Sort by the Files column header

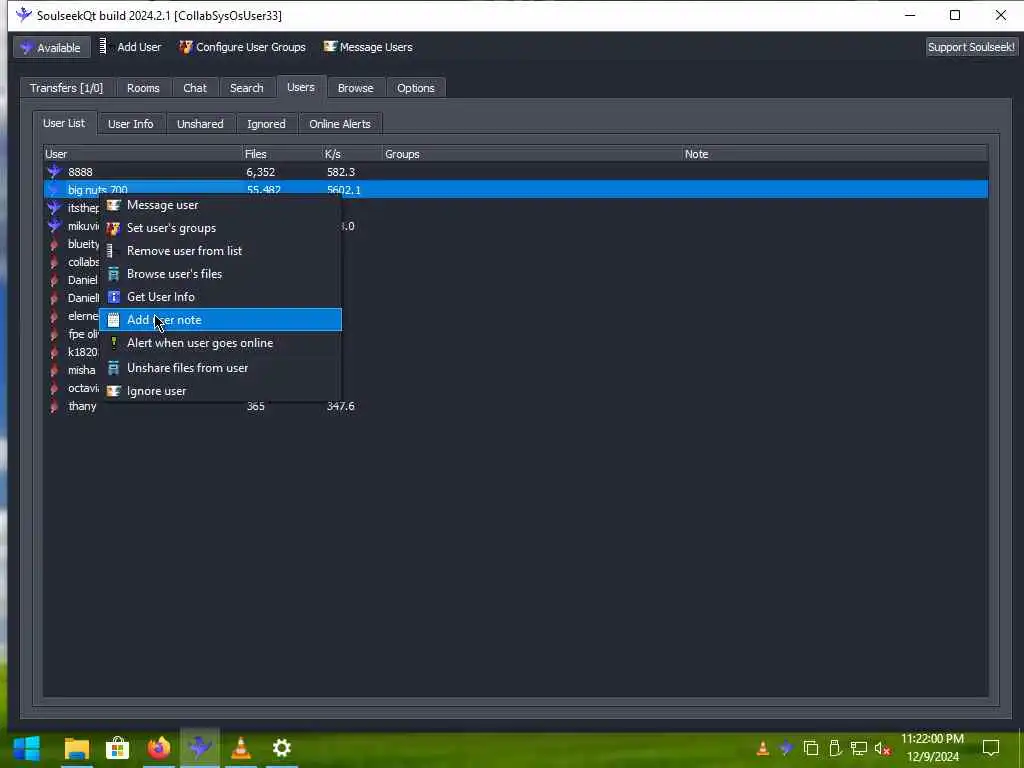click(282, 154)
